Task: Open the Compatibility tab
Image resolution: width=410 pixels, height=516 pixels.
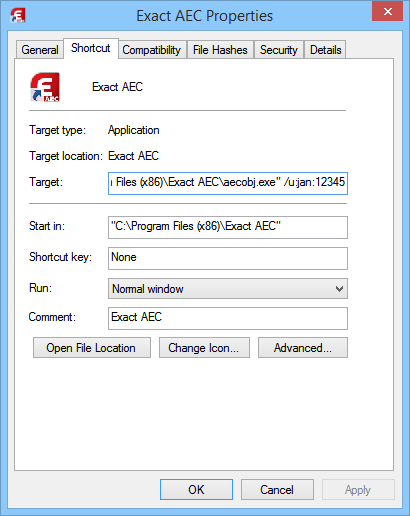Action: (152, 50)
